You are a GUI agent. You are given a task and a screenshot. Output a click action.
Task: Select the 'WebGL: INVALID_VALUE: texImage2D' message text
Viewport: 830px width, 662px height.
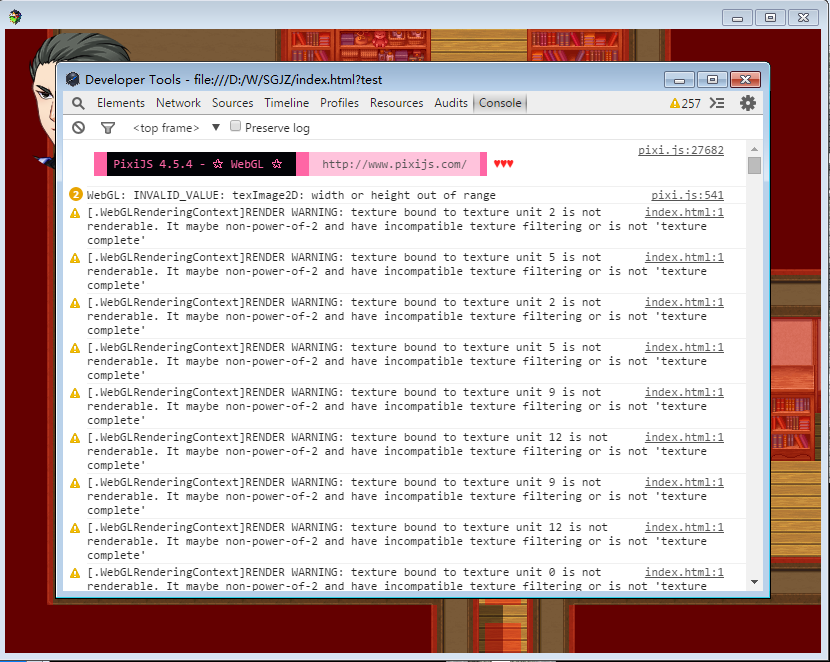tap(291, 195)
